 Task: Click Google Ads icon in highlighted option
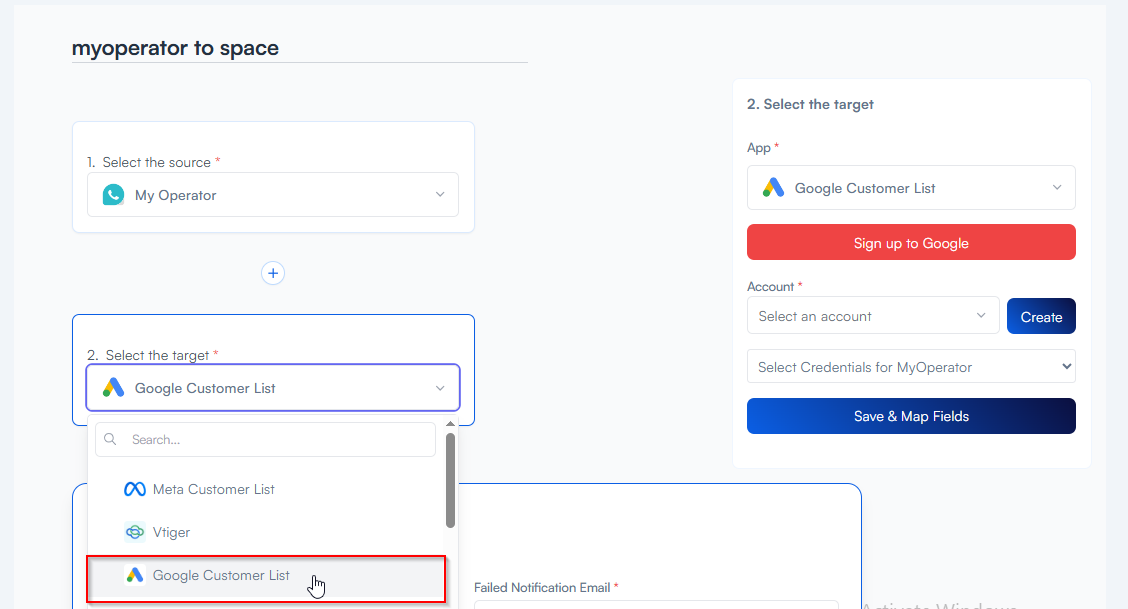point(135,575)
